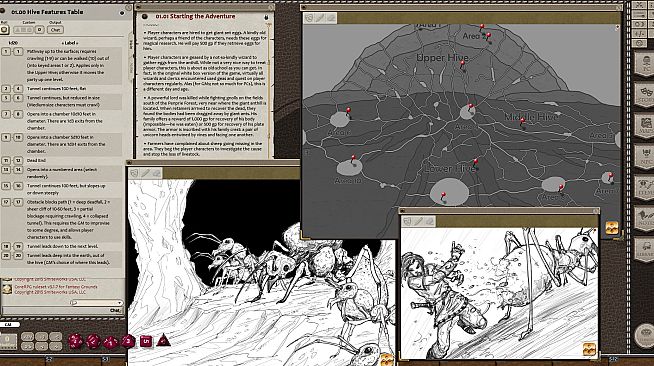The image size is (654, 366).
Task: Pick the d10 die
Action: point(111,342)
